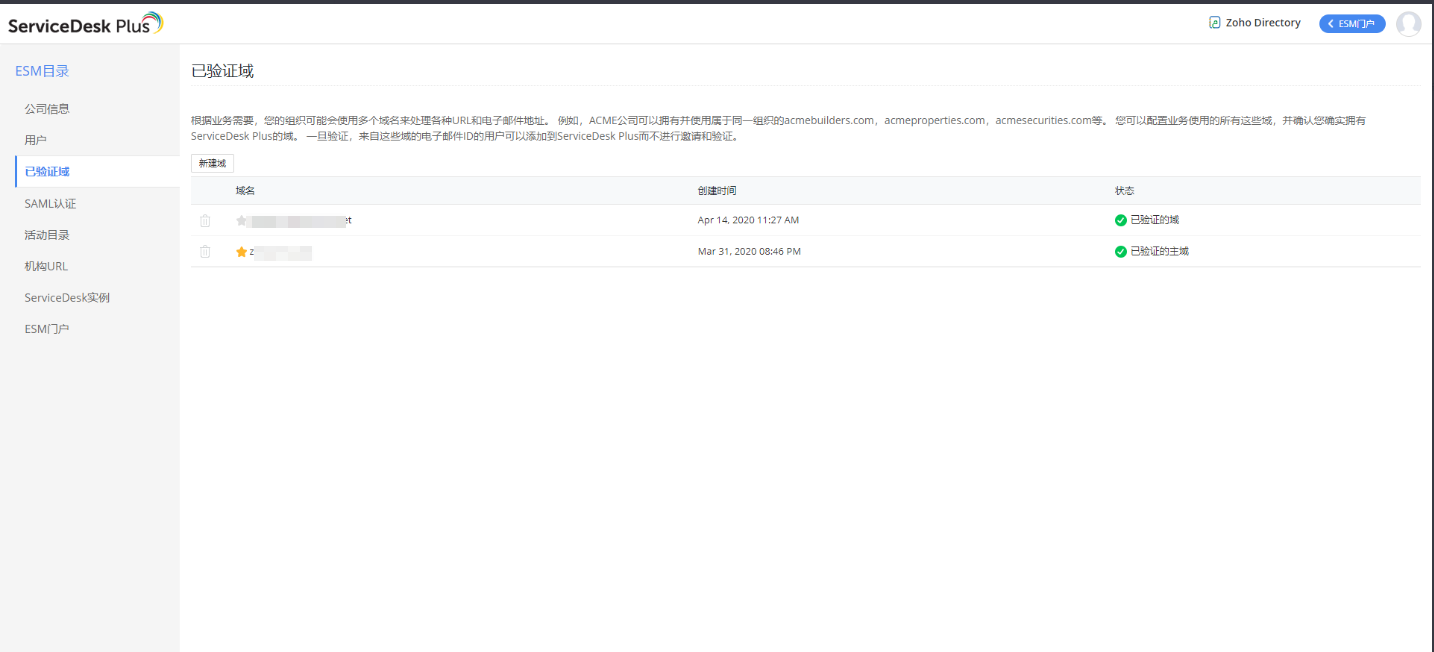Viewport: 1434px width, 652px height.
Task: Delete the domain created Mar 31, 2020
Action: pos(205,252)
